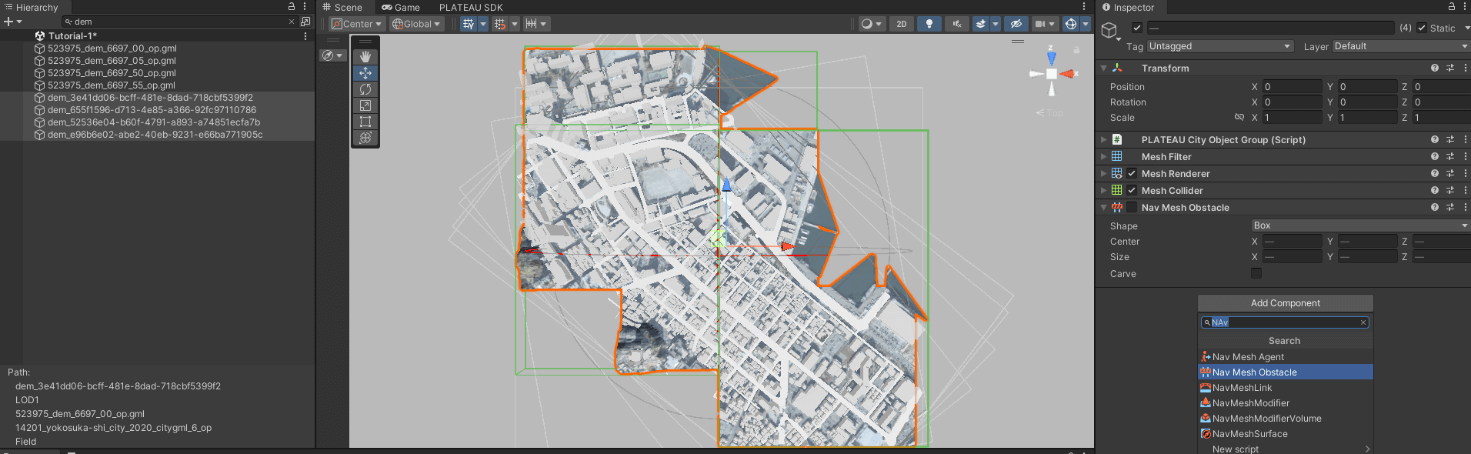1471x454 pixels.
Task: Open Mesh Filter preset icon
Action: 1449,157
